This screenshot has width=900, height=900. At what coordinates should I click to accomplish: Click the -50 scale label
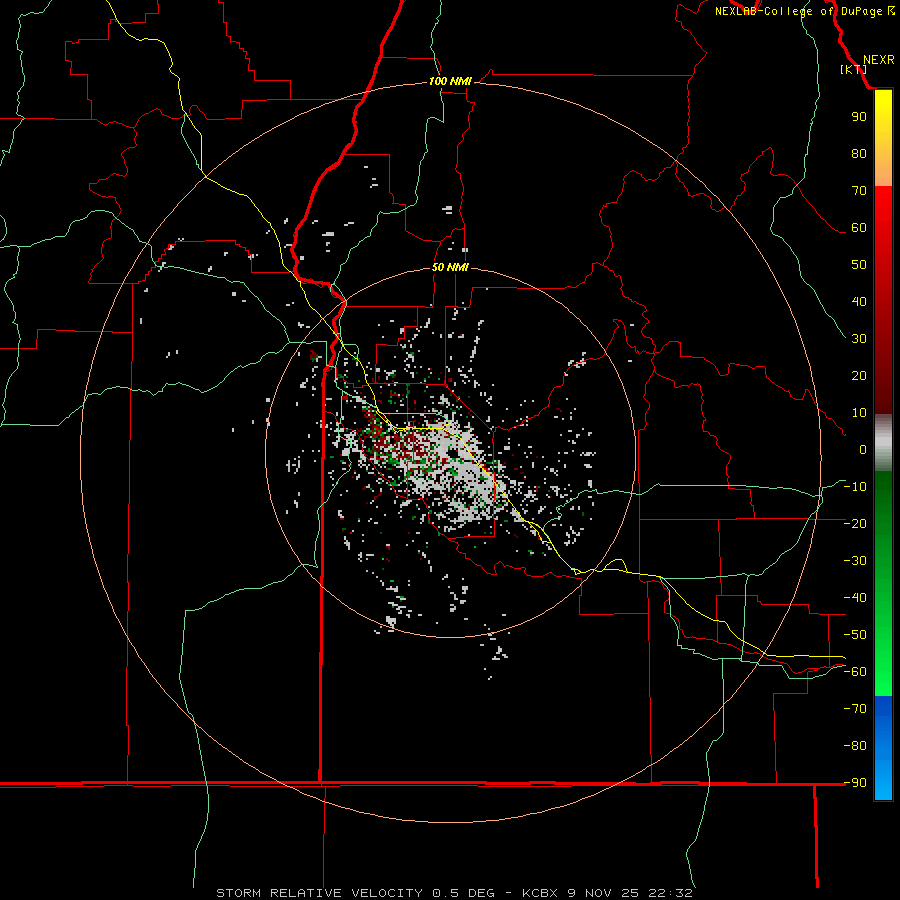click(855, 634)
